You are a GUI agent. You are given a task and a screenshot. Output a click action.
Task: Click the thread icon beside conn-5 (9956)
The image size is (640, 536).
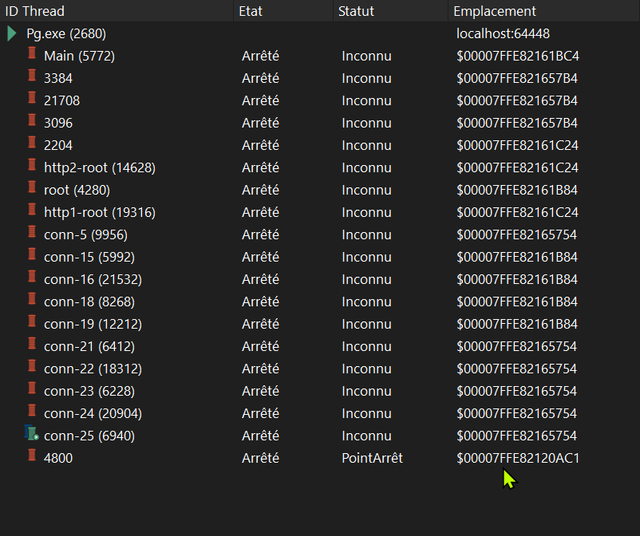[x=32, y=232]
